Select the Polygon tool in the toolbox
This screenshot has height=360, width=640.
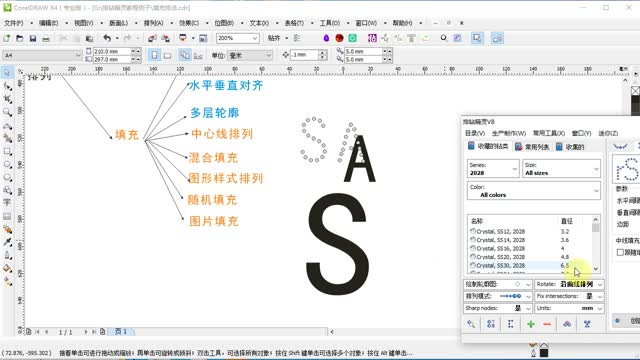tap(7, 178)
